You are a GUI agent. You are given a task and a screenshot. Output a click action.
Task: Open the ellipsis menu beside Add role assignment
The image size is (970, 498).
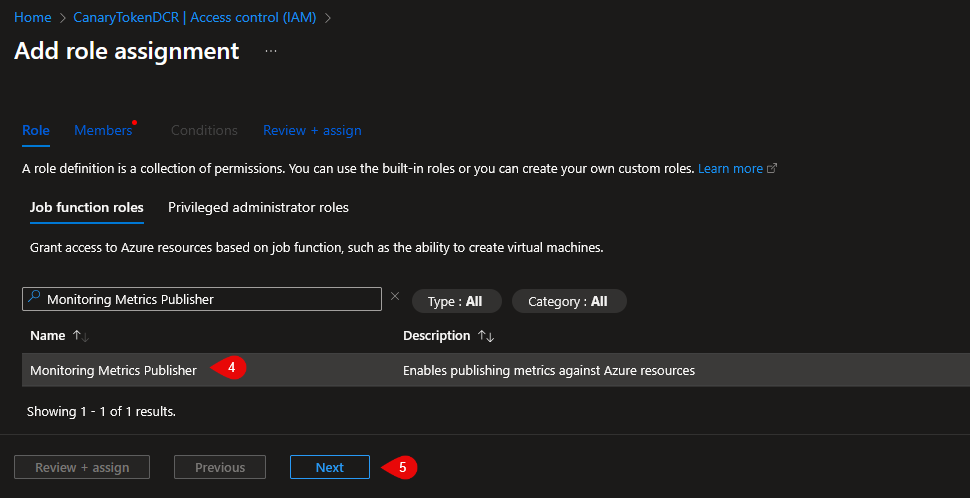coord(271,51)
